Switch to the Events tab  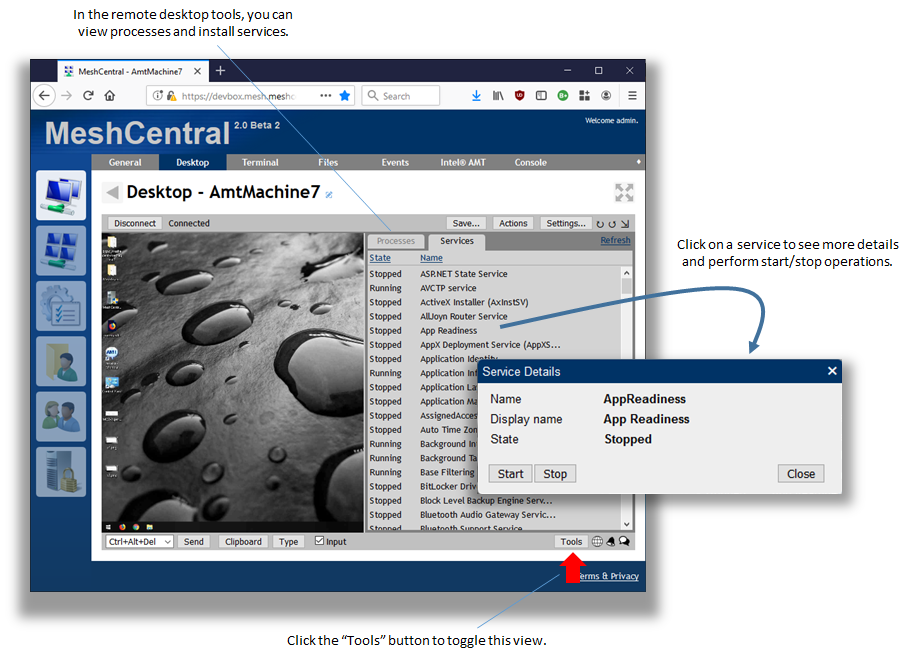click(395, 163)
